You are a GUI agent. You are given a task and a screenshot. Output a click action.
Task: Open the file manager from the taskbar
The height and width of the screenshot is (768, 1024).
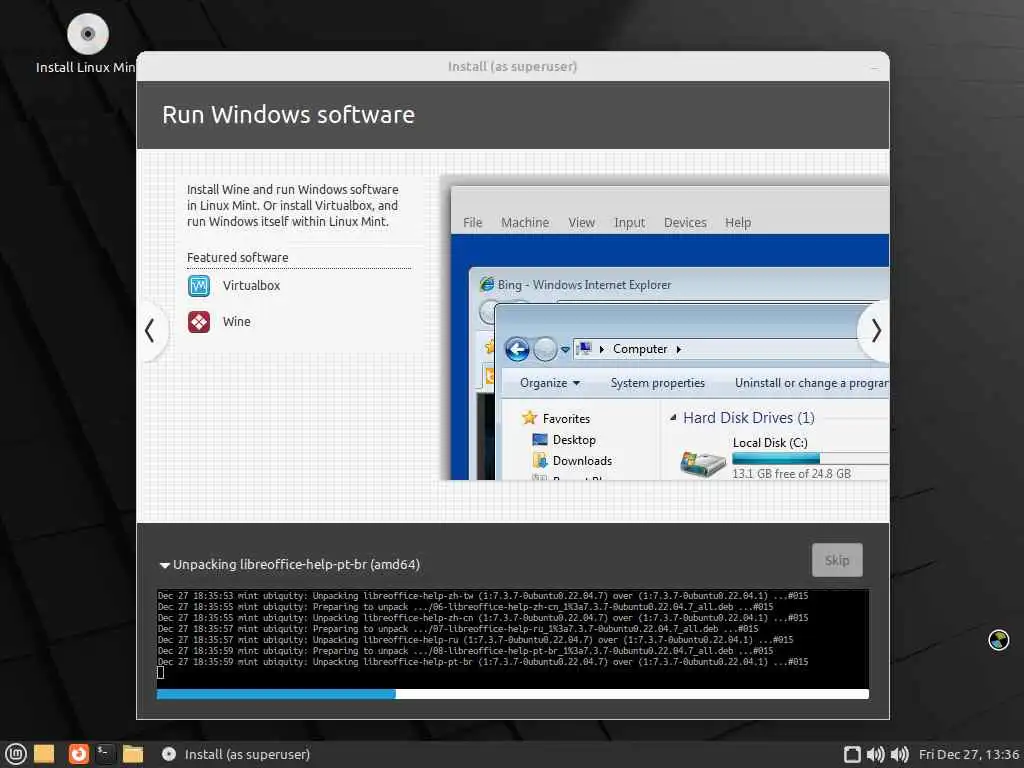(133, 754)
